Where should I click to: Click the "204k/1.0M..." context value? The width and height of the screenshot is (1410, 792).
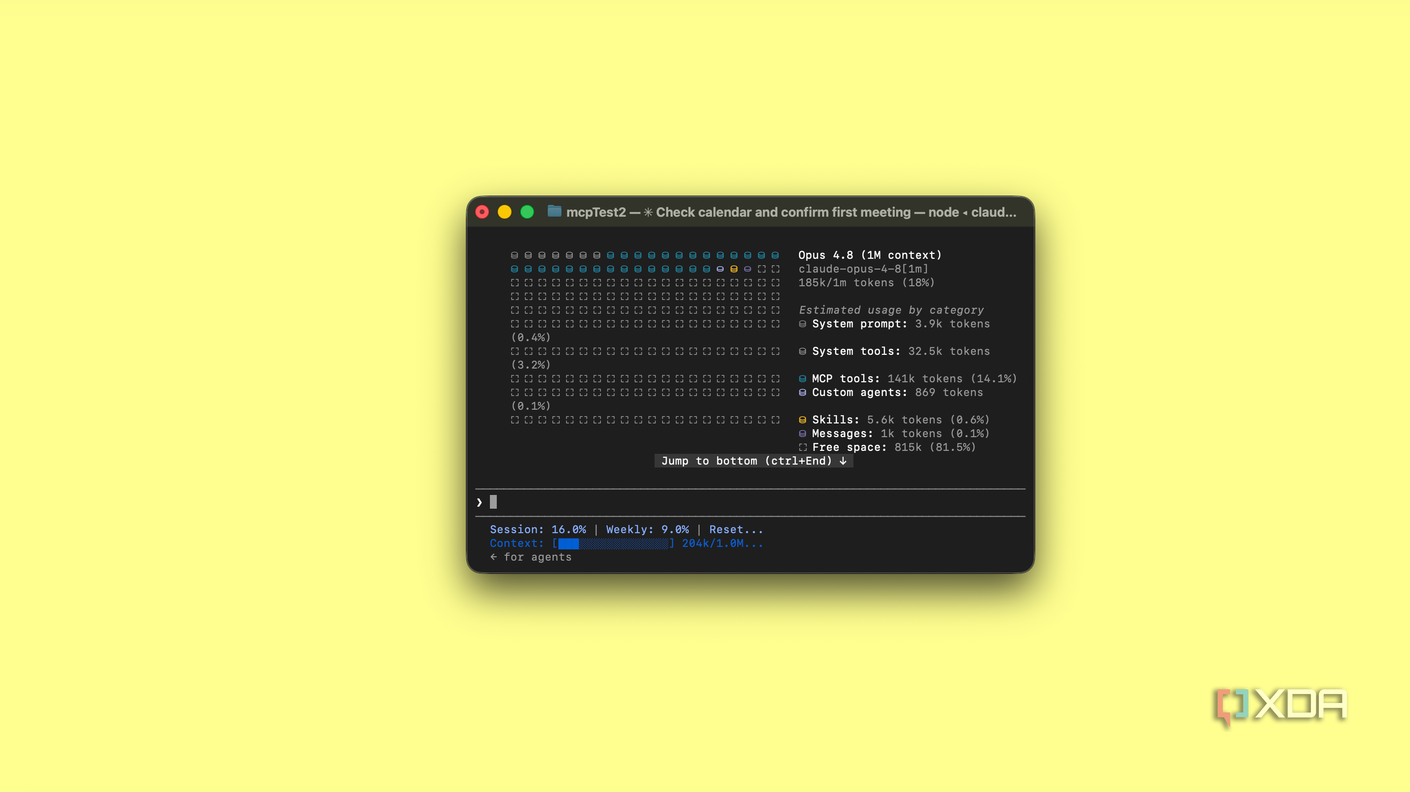722,544
